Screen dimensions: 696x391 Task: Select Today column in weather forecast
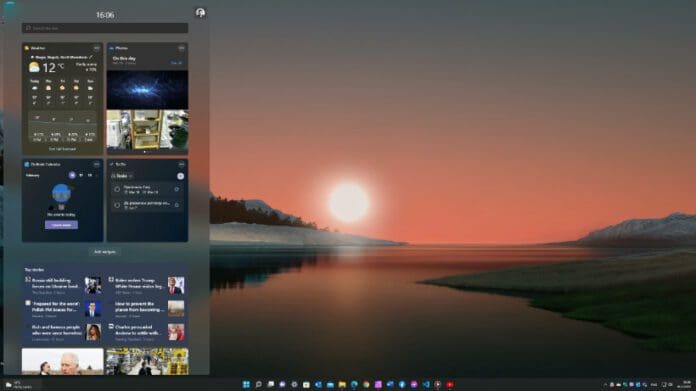coord(35,92)
